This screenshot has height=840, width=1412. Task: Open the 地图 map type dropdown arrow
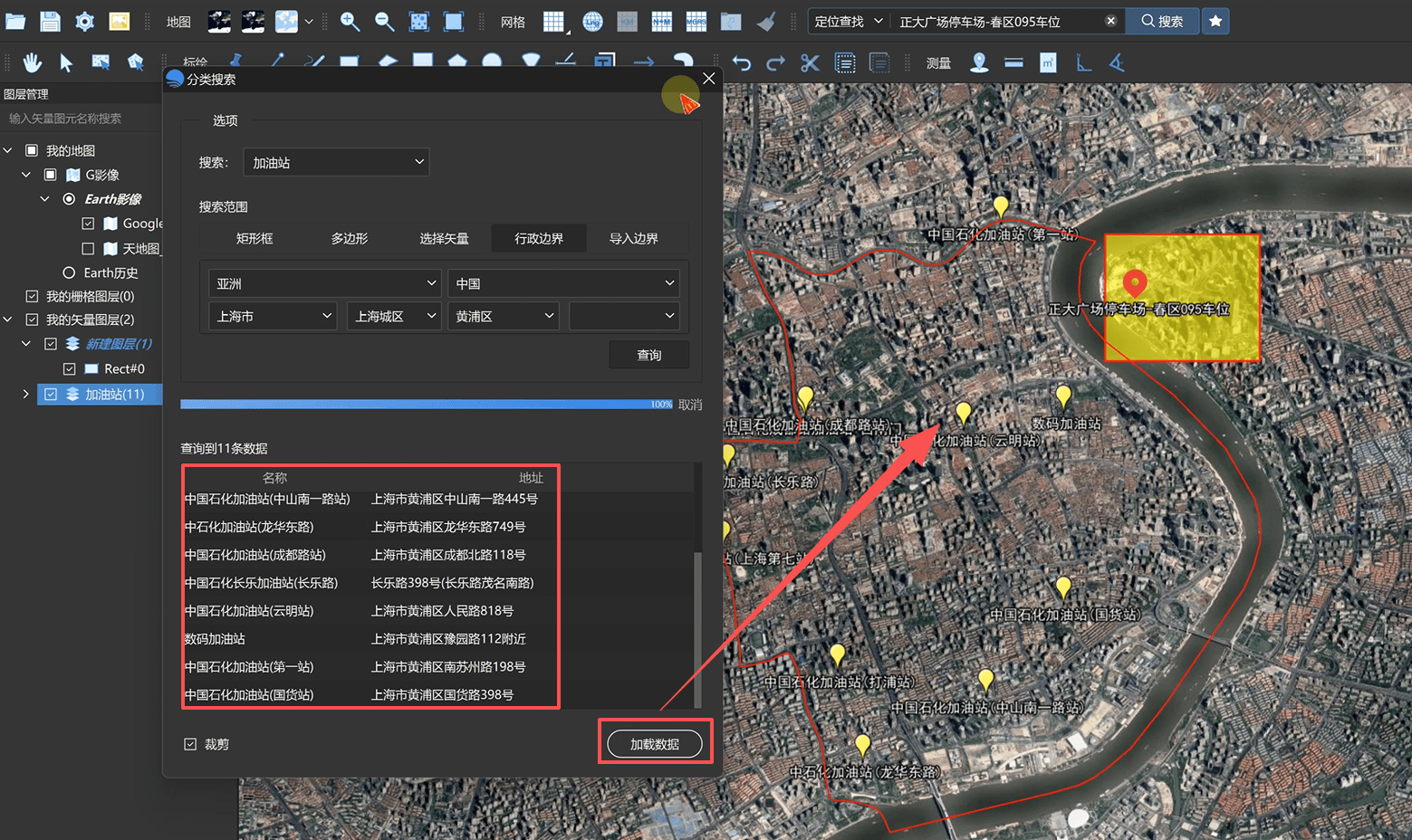(x=309, y=22)
